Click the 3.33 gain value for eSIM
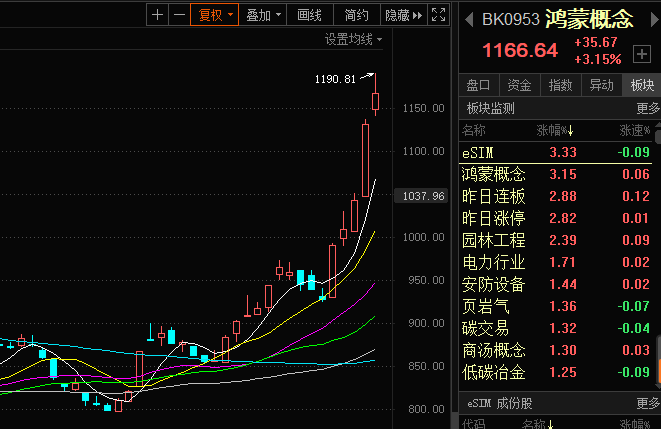Image resolution: width=661 pixels, height=429 pixels. coord(563,152)
